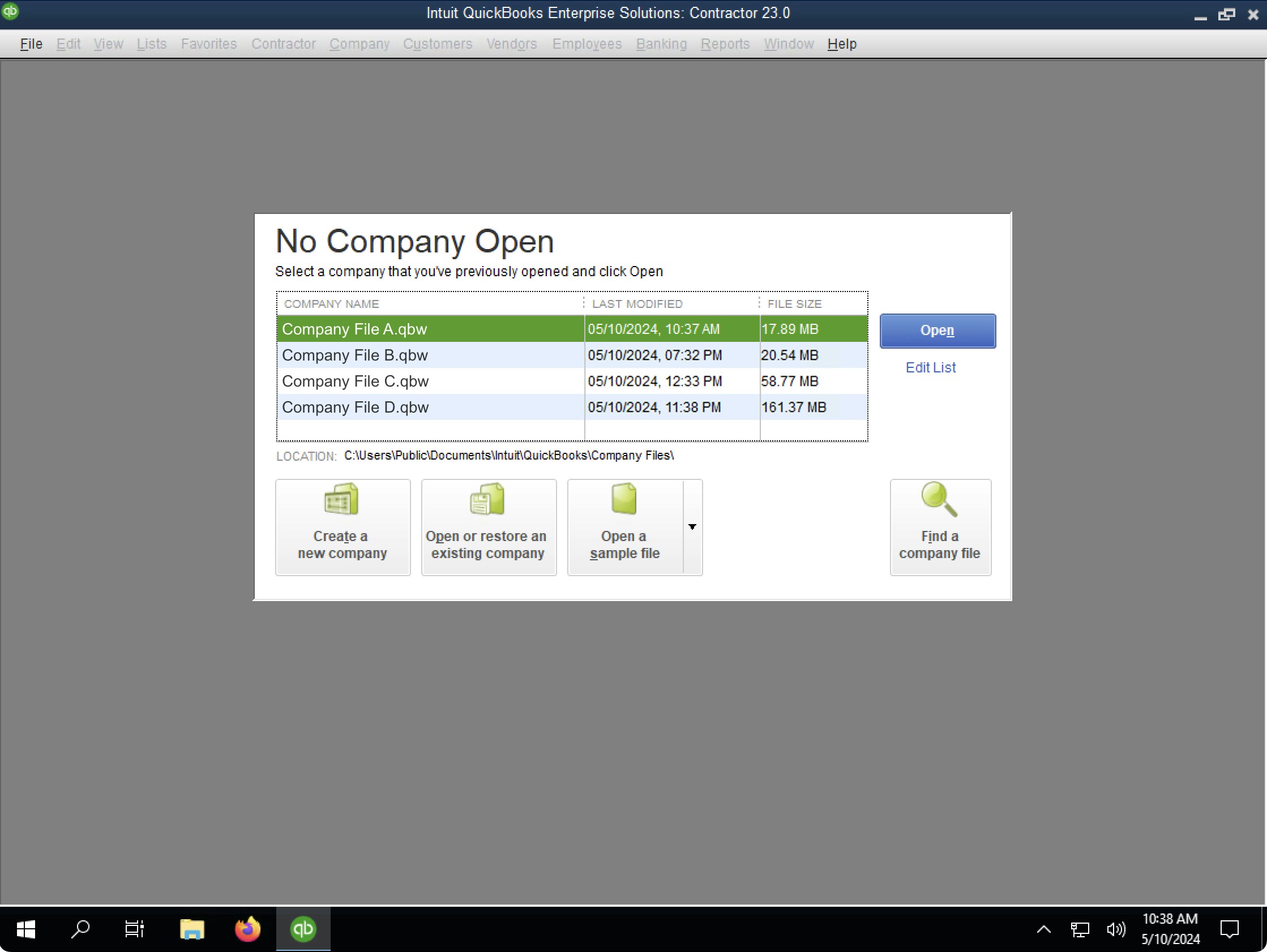Select Company File A.qbw row
Screen dimensions: 1267x952
click(x=572, y=329)
